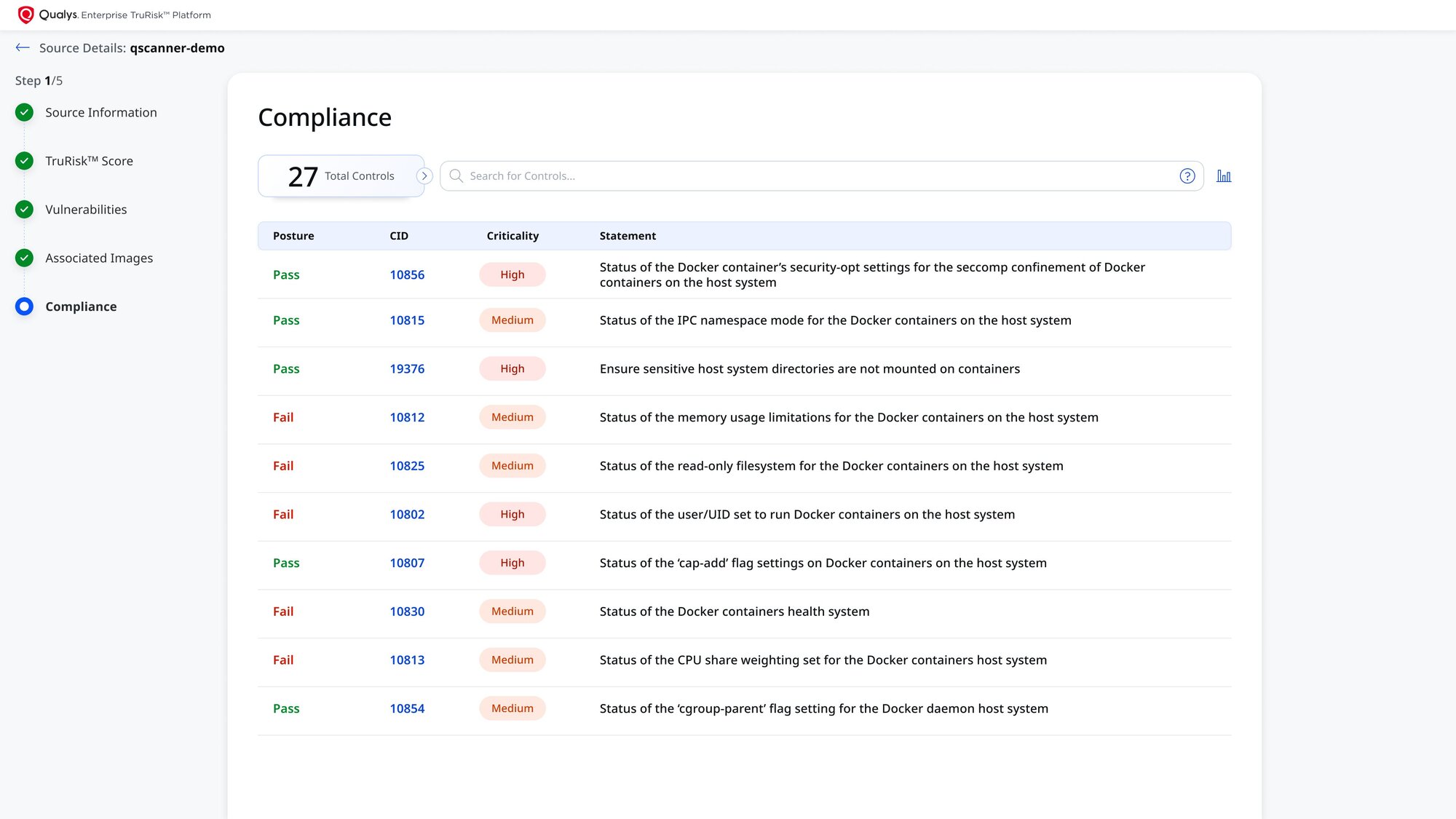Select the user/UID statement
Viewport: 1456px width, 819px height.
(807, 515)
